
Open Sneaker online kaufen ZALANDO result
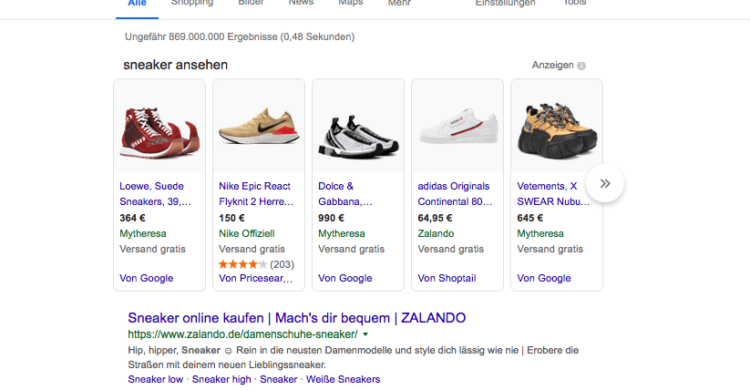coord(297,318)
